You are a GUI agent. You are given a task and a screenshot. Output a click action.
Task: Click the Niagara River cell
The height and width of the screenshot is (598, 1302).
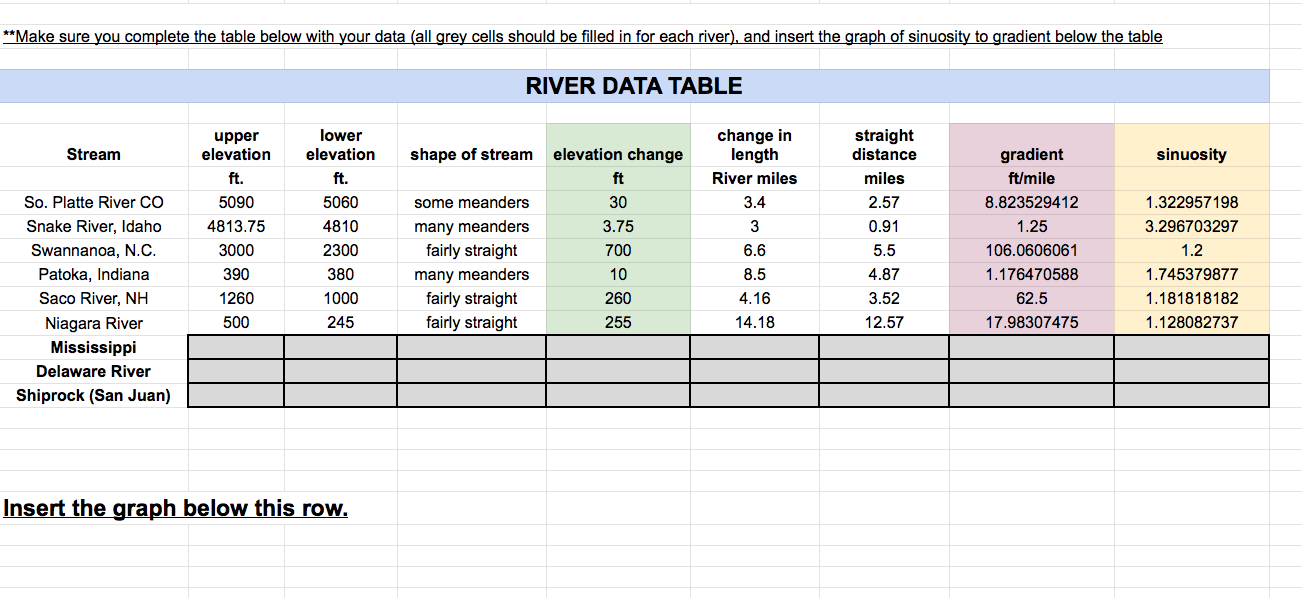pyautogui.click(x=93, y=322)
